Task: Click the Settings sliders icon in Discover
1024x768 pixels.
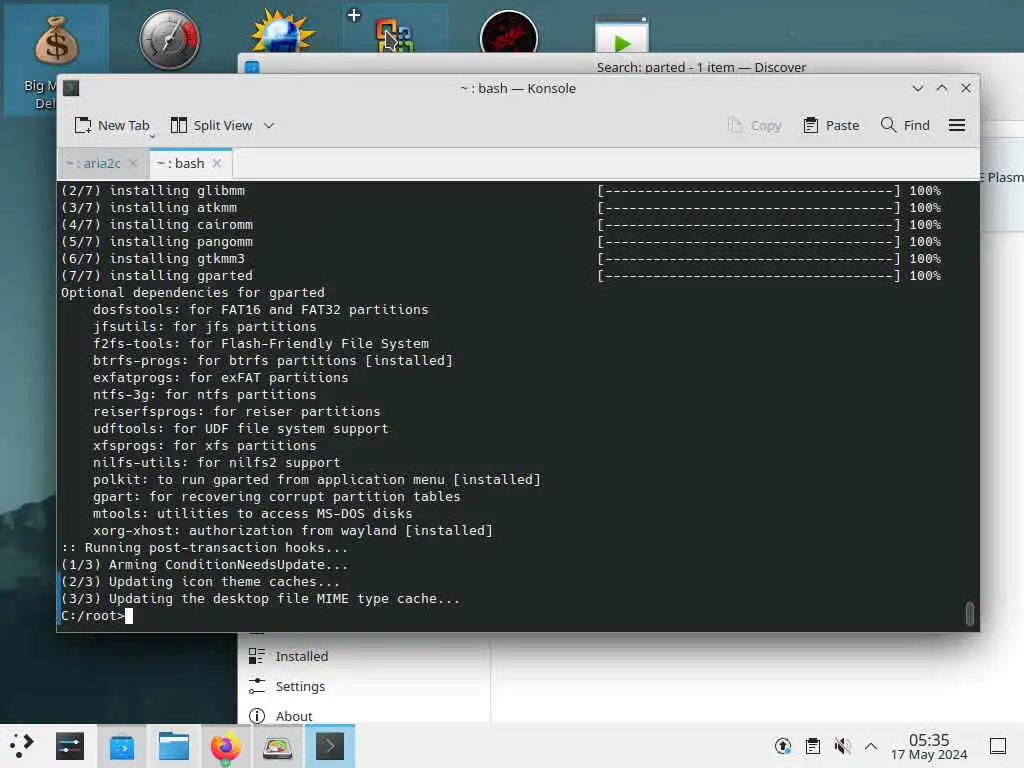Action: 257,686
